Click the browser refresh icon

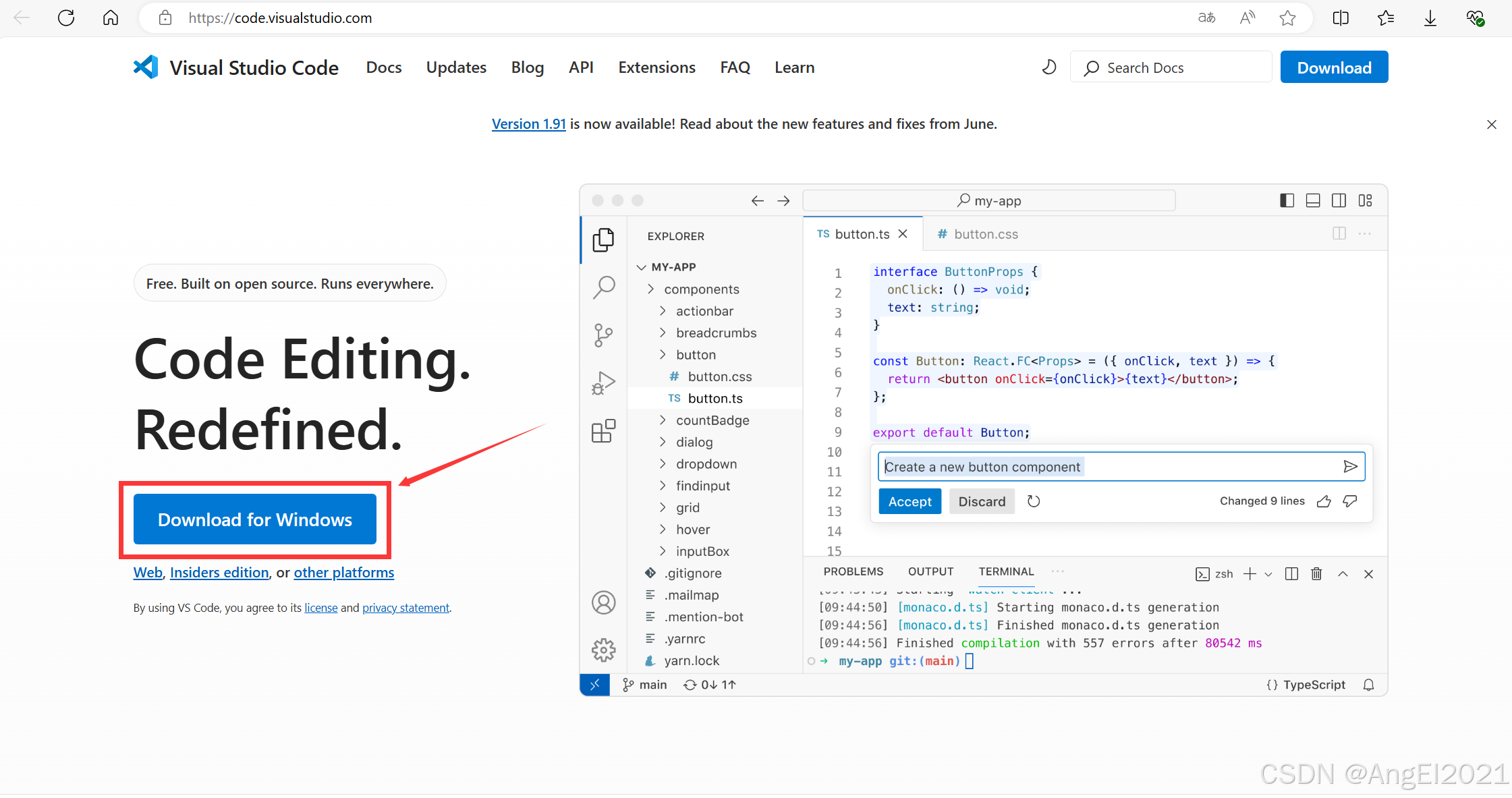pos(66,18)
